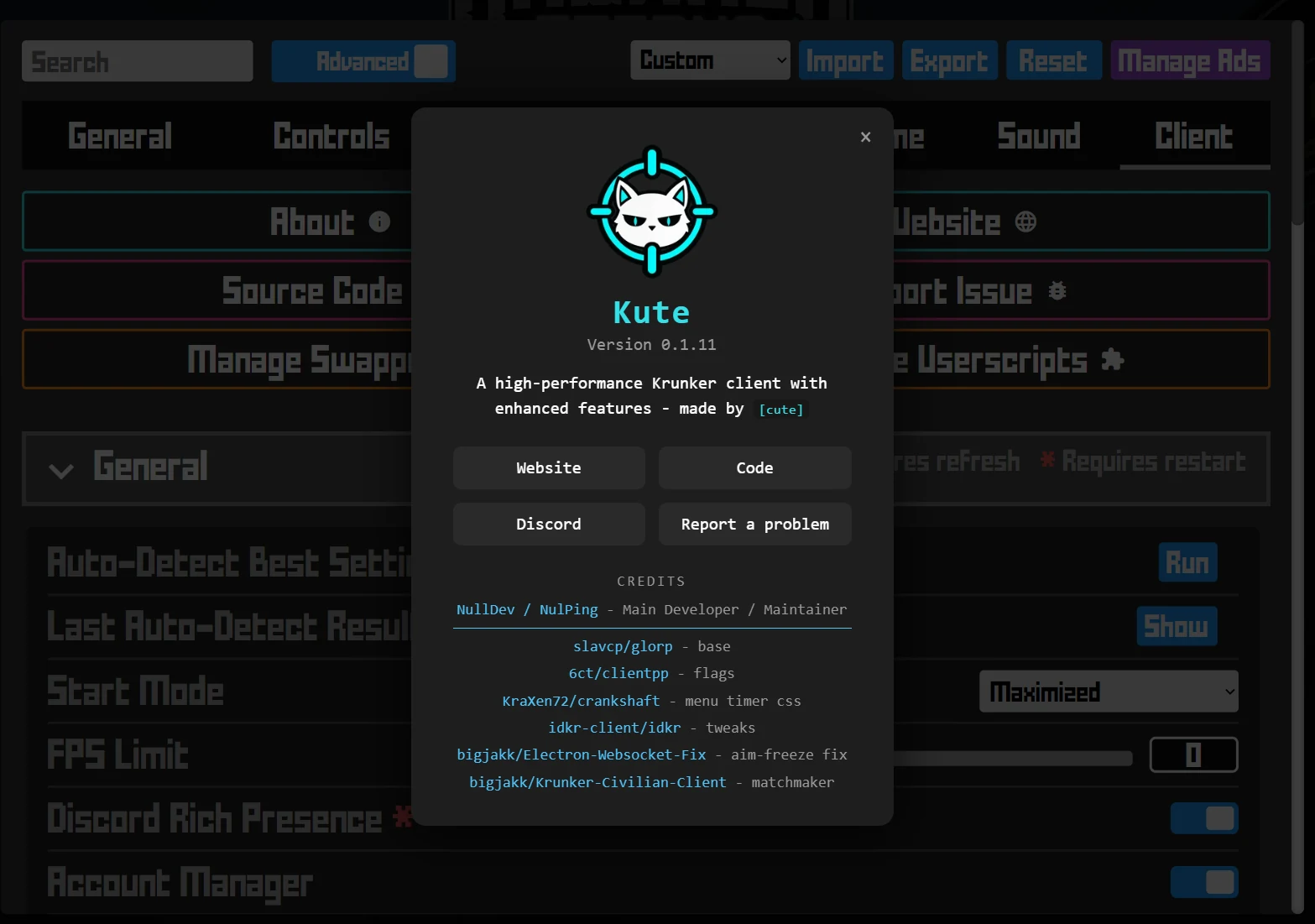
Task: Click the page vertical scrollbar
Action: 1298,122
